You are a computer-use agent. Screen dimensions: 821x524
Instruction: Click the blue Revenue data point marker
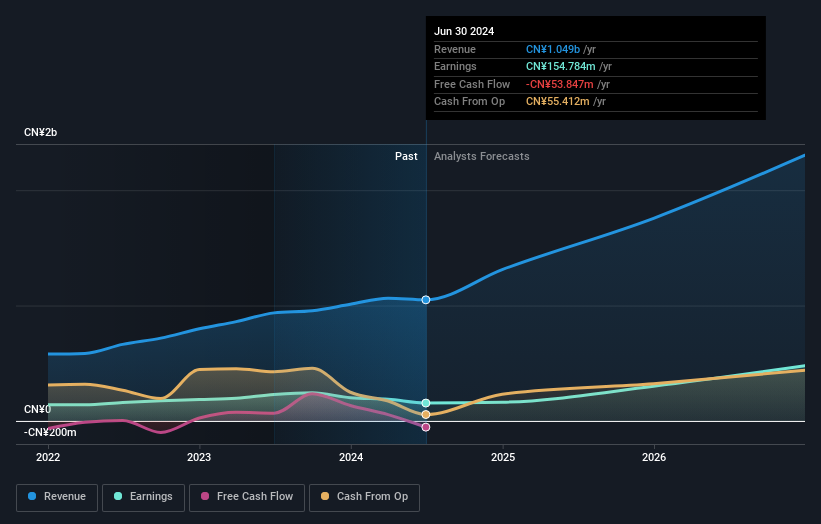426,300
